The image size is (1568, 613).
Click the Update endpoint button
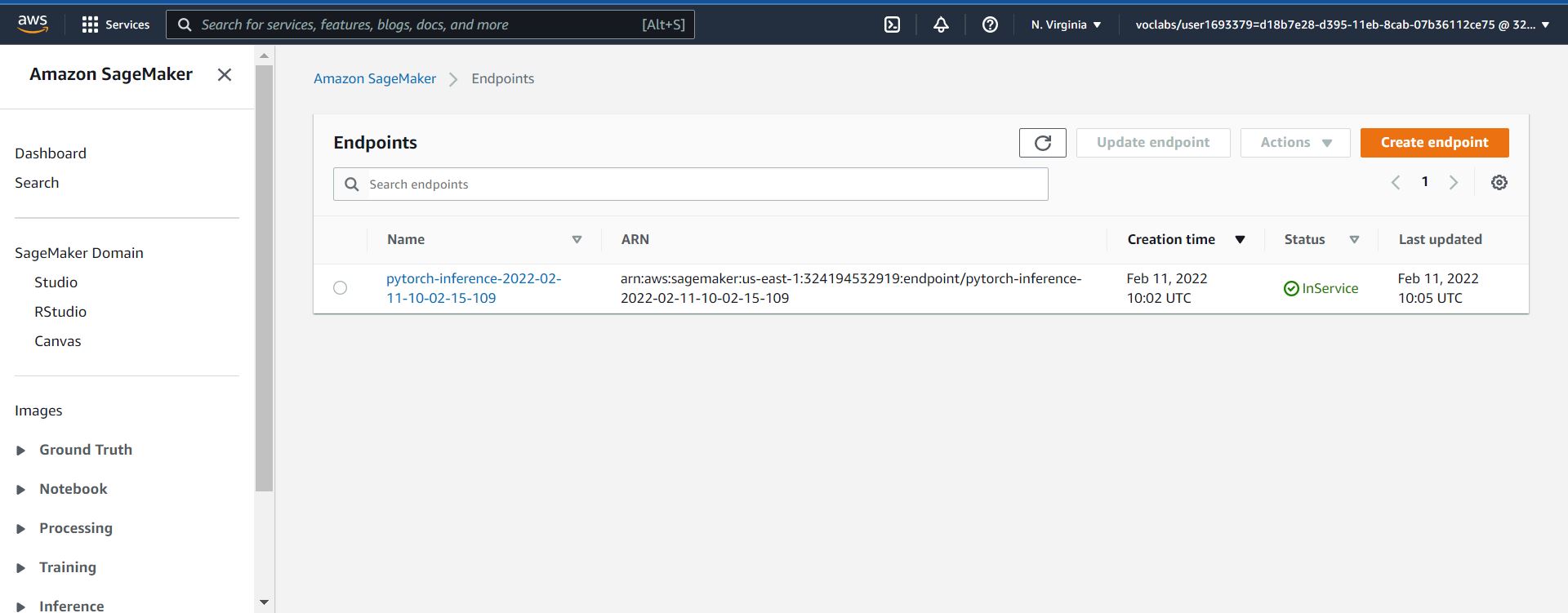click(x=1153, y=143)
